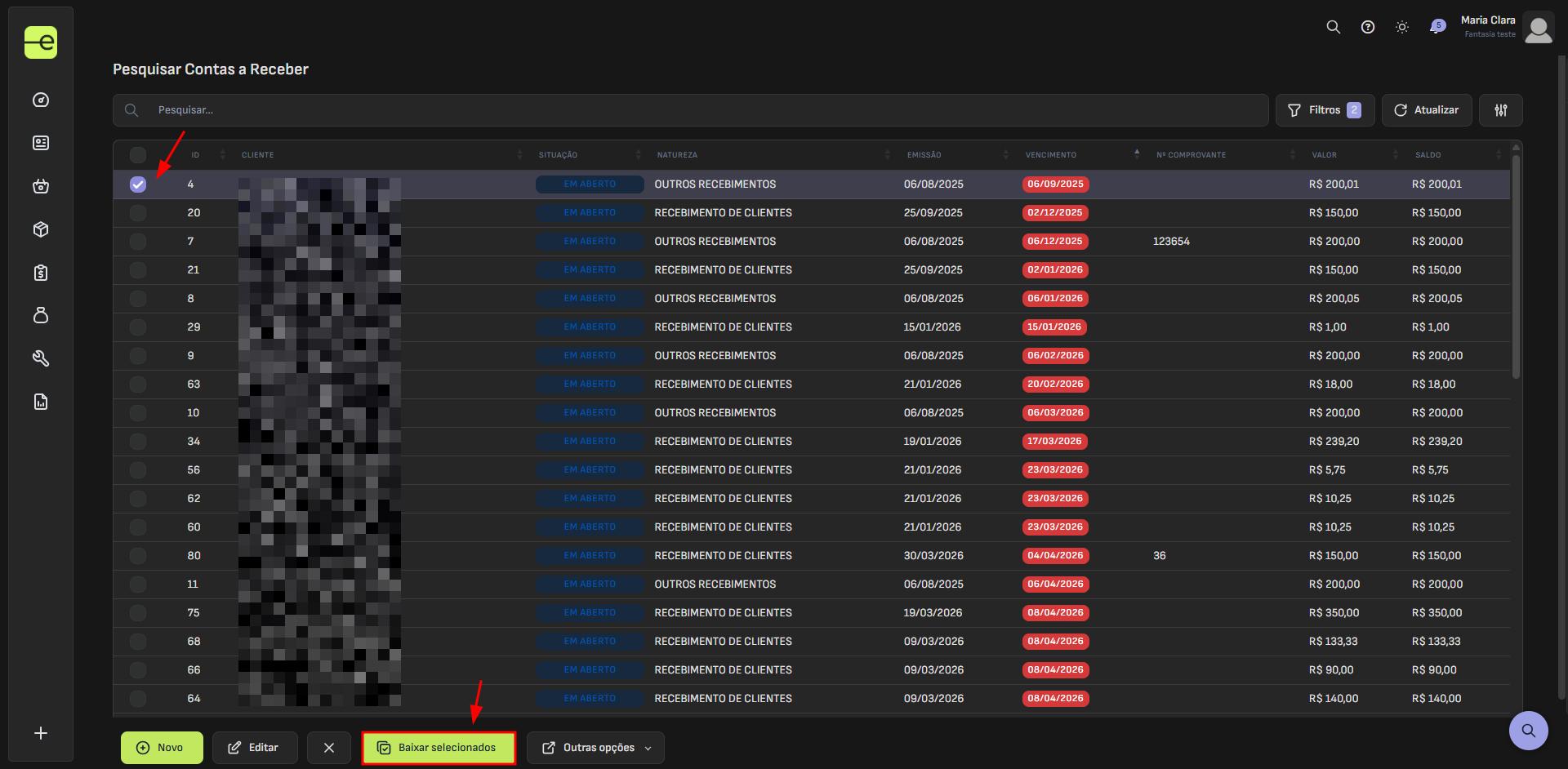The width and height of the screenshot is (1568, 769).
Task: Click value R$ 350,00 in Saldo column
Action: point(1437,613)
